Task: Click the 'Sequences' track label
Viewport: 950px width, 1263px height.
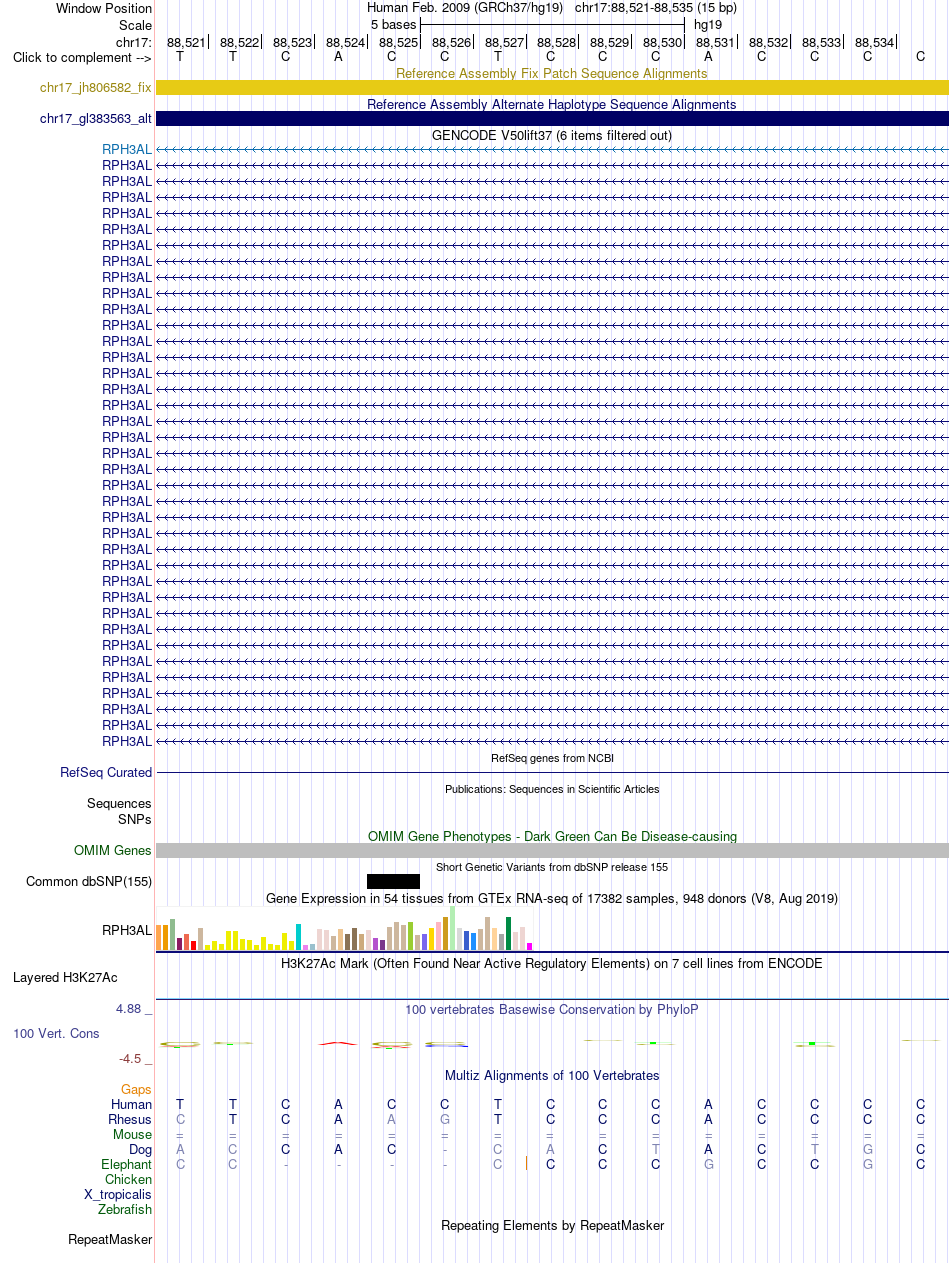Action: pos(119,803)
